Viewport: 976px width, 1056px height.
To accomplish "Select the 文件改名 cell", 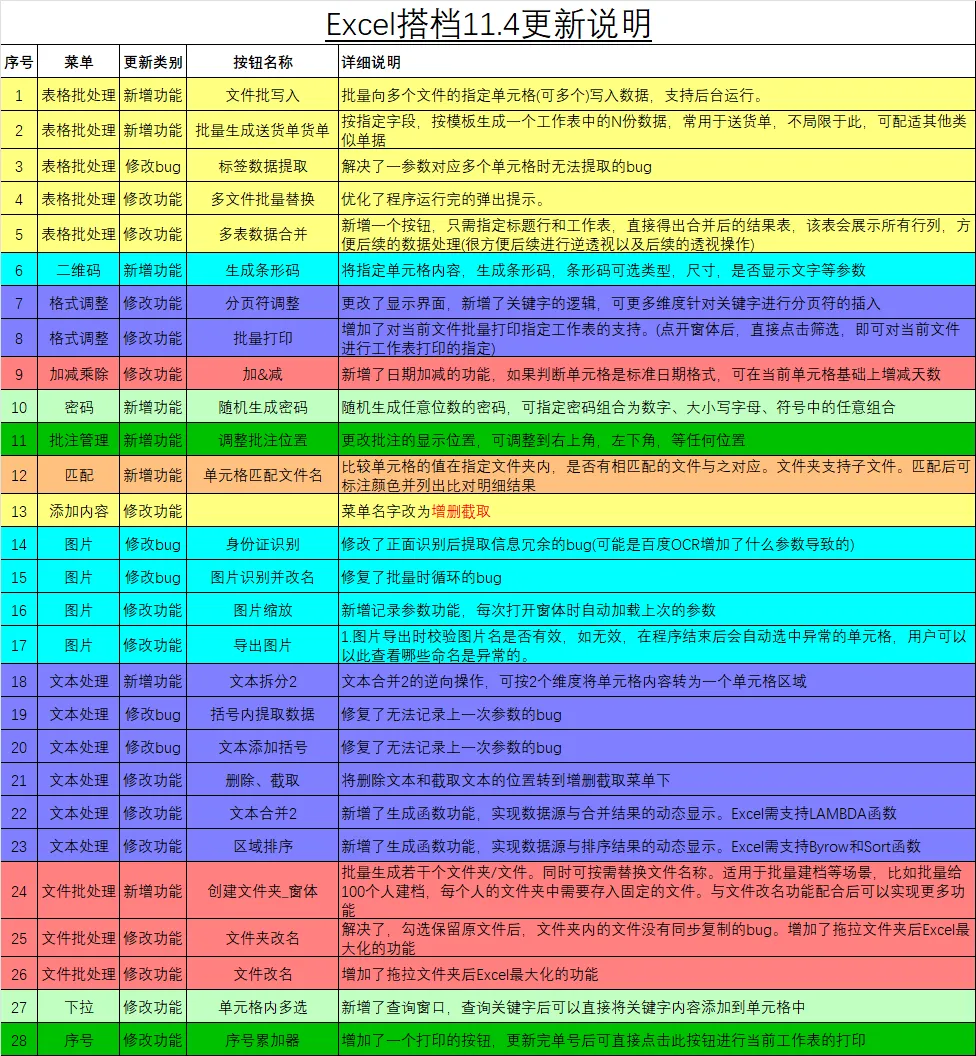I will tap(263, 974).
